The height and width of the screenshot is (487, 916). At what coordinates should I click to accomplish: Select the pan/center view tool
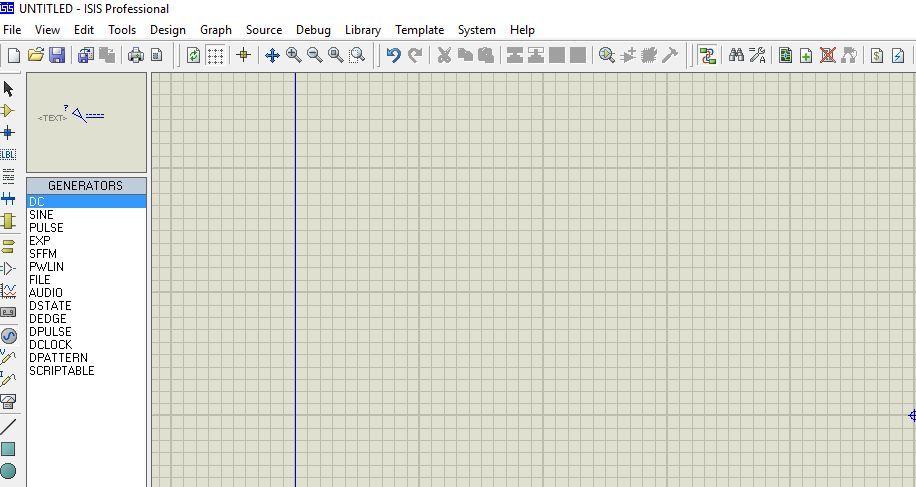[x=272, y=55]
